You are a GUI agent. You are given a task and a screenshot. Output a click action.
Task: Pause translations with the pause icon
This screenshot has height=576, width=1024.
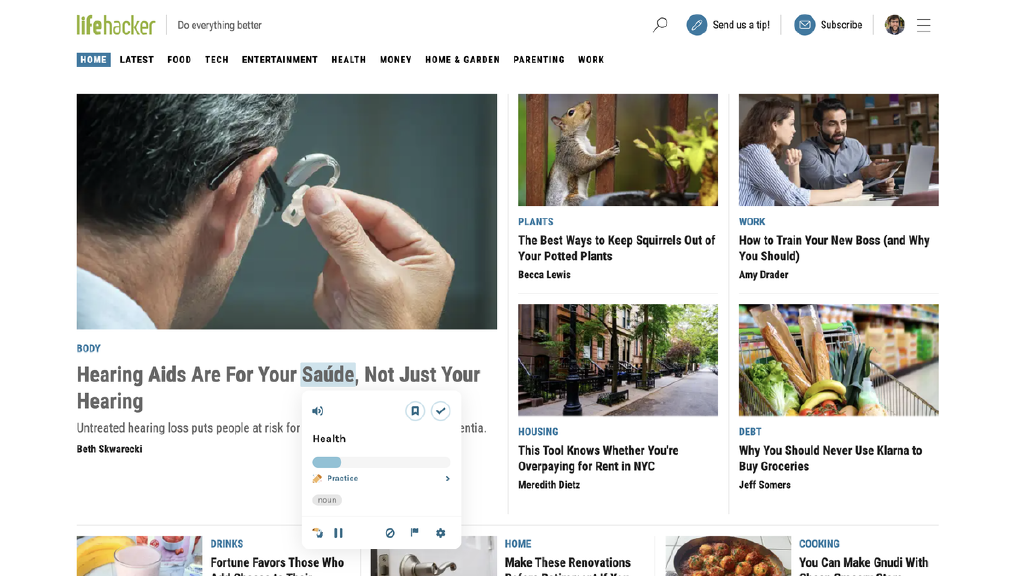pos(338,533)
